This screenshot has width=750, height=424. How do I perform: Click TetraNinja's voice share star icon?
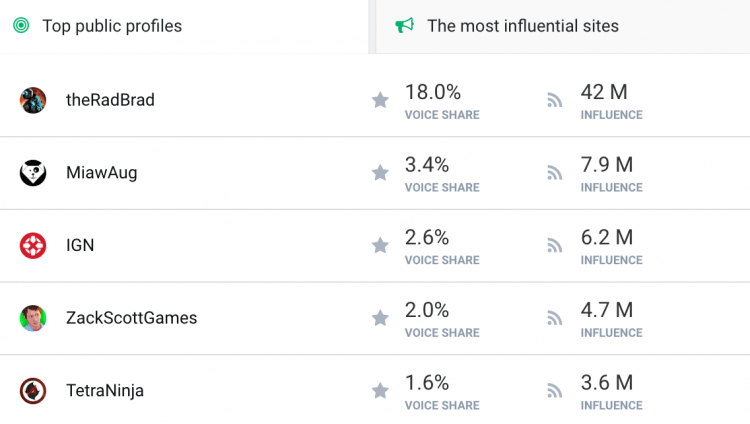pos(380,391)
